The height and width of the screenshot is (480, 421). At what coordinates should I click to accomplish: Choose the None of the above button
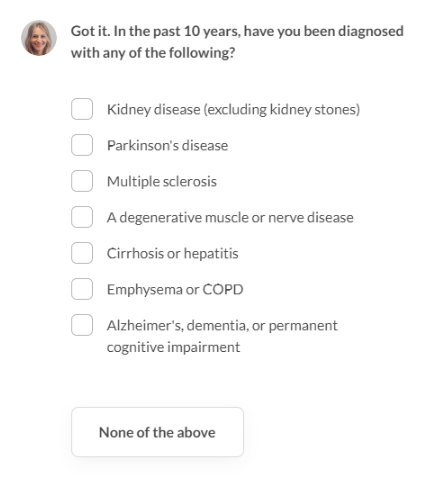157,432
